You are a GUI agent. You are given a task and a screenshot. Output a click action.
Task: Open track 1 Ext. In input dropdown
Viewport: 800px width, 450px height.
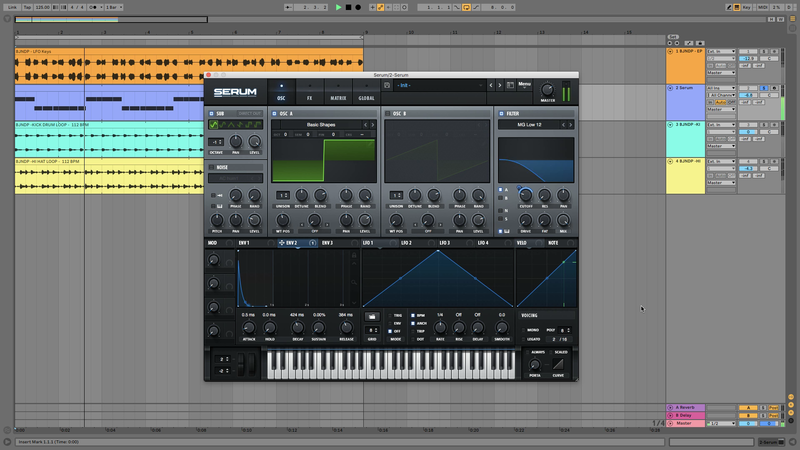tap(721, 52)
